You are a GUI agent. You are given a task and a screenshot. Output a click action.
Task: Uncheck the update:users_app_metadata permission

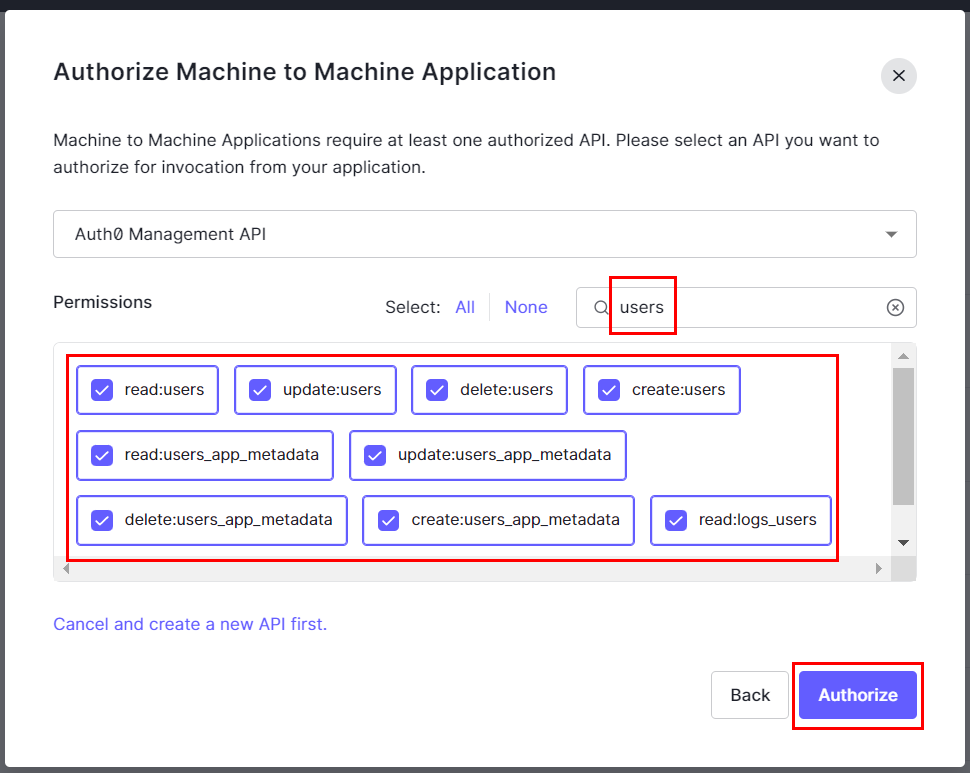pos(374,455)
